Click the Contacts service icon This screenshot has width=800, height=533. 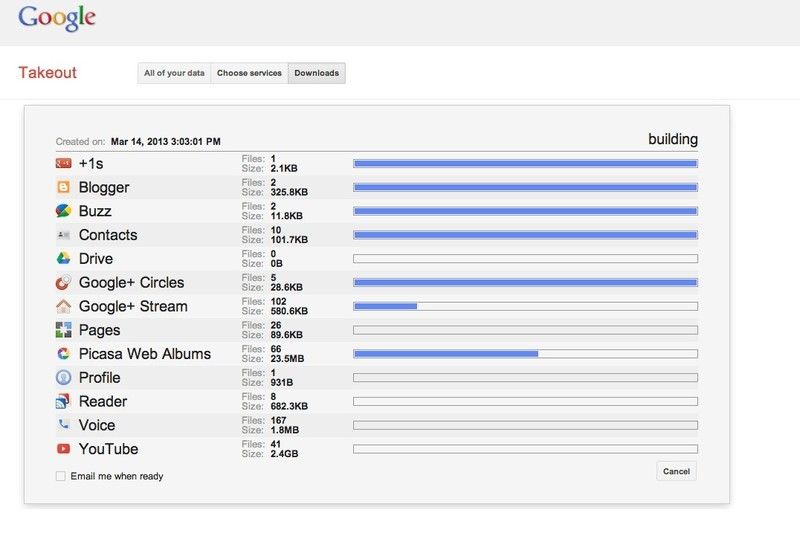tap(63, 235)
